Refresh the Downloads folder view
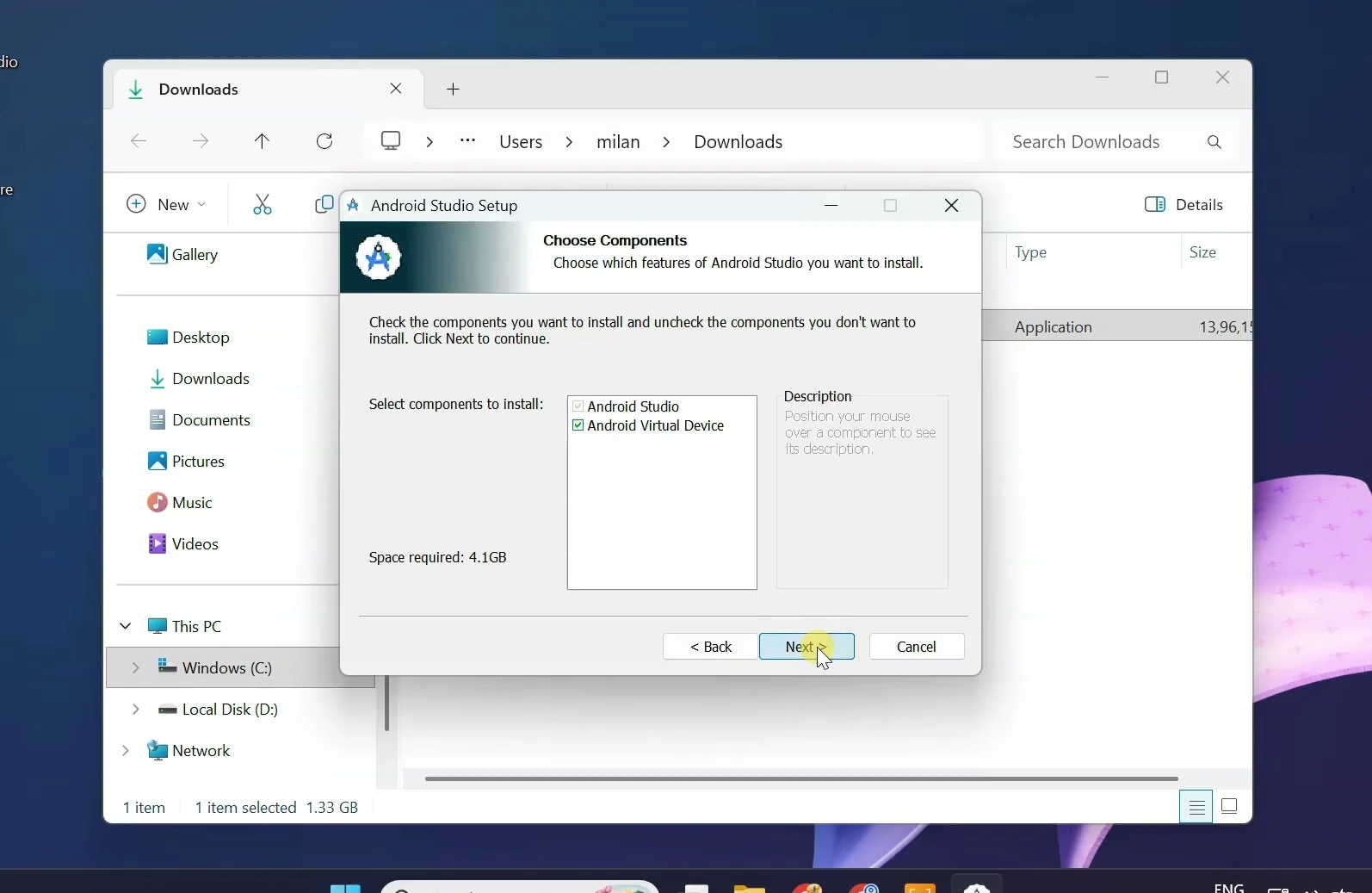This screenshot has width=1372, height=893. click(324, 142)
